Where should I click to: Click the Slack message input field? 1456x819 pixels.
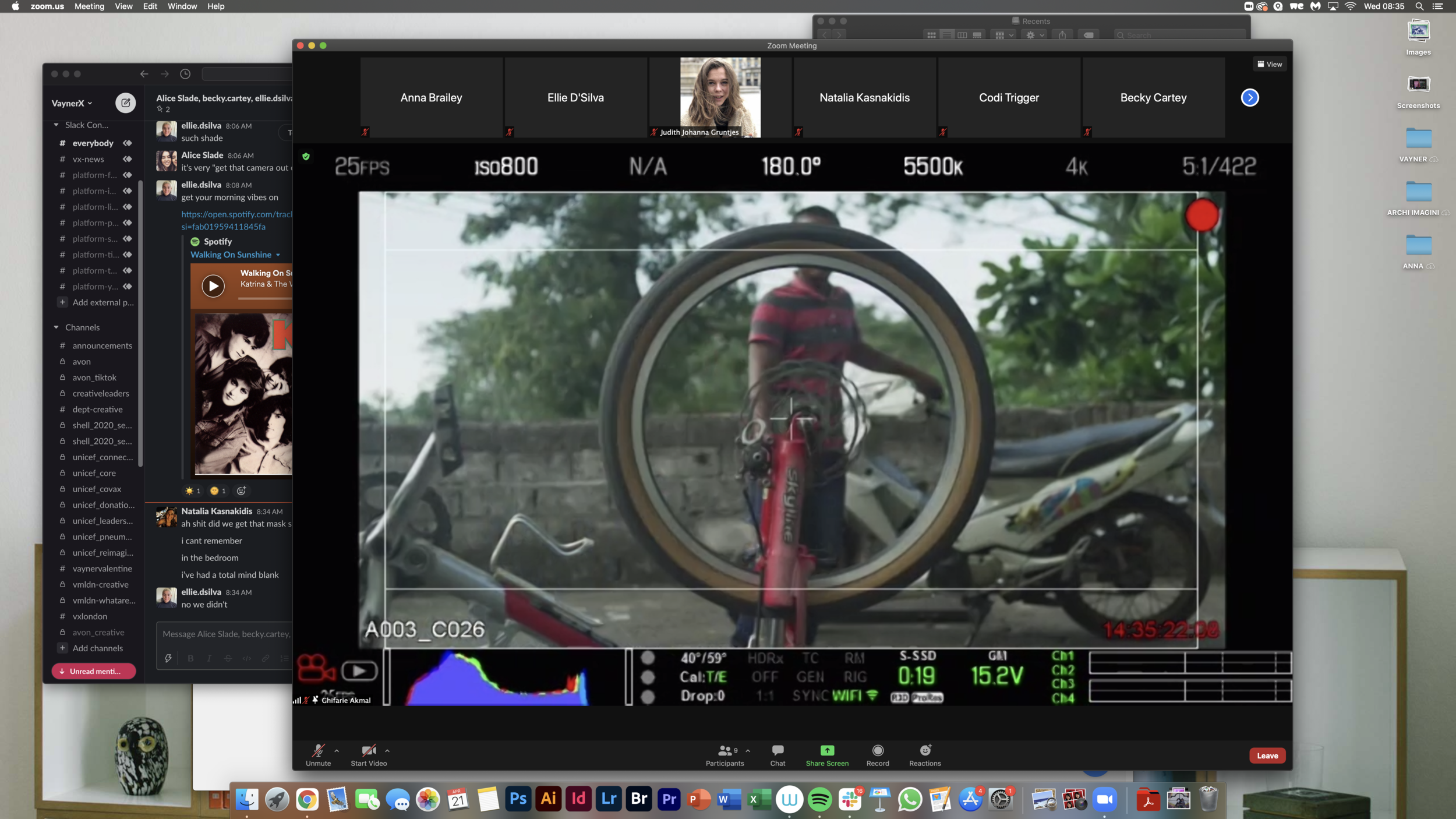tap(226, 634)
